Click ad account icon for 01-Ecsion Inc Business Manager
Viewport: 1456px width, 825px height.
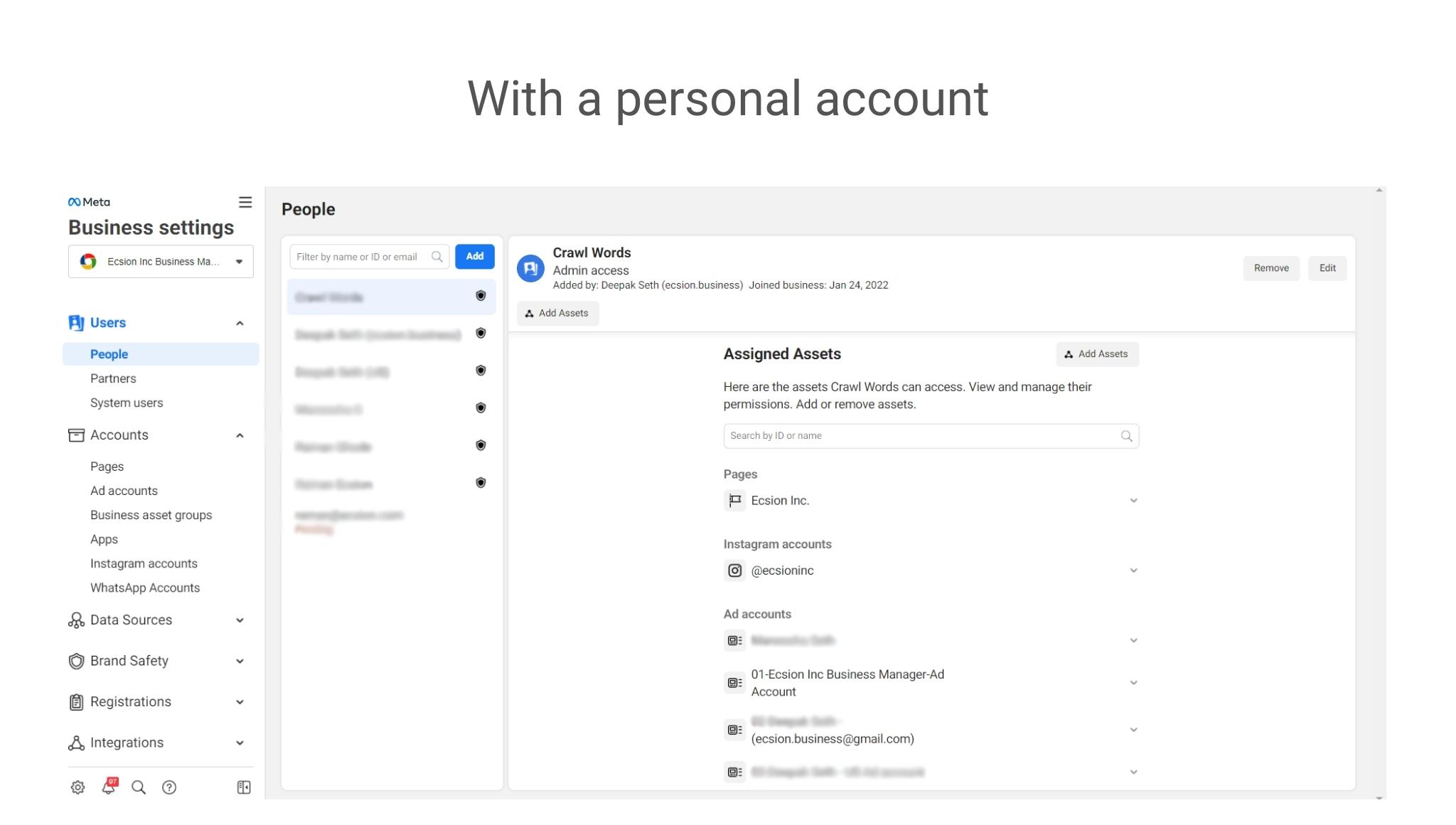[734, 683]
